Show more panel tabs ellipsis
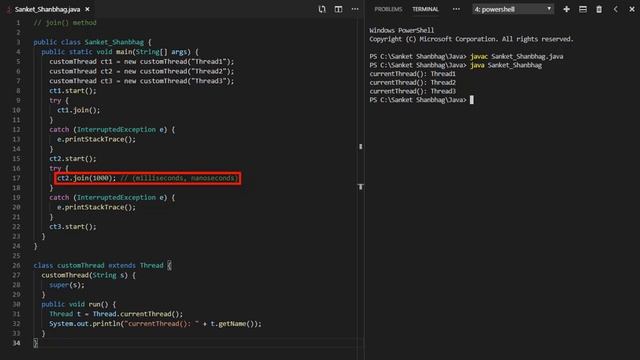Viewport: 640px width, 360px height. click(456, 9)
